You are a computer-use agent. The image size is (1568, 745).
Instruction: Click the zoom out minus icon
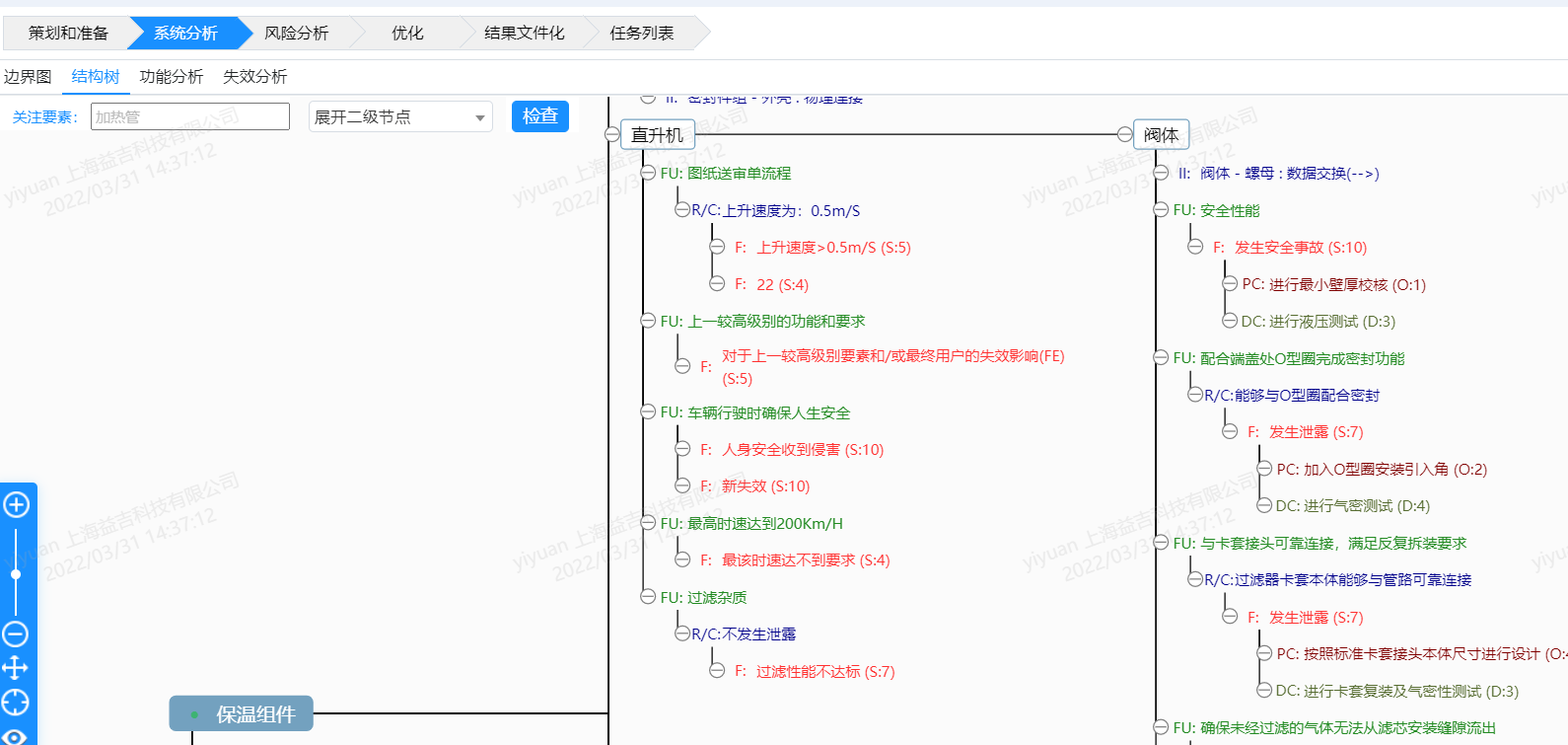click(x=16, y=633)
